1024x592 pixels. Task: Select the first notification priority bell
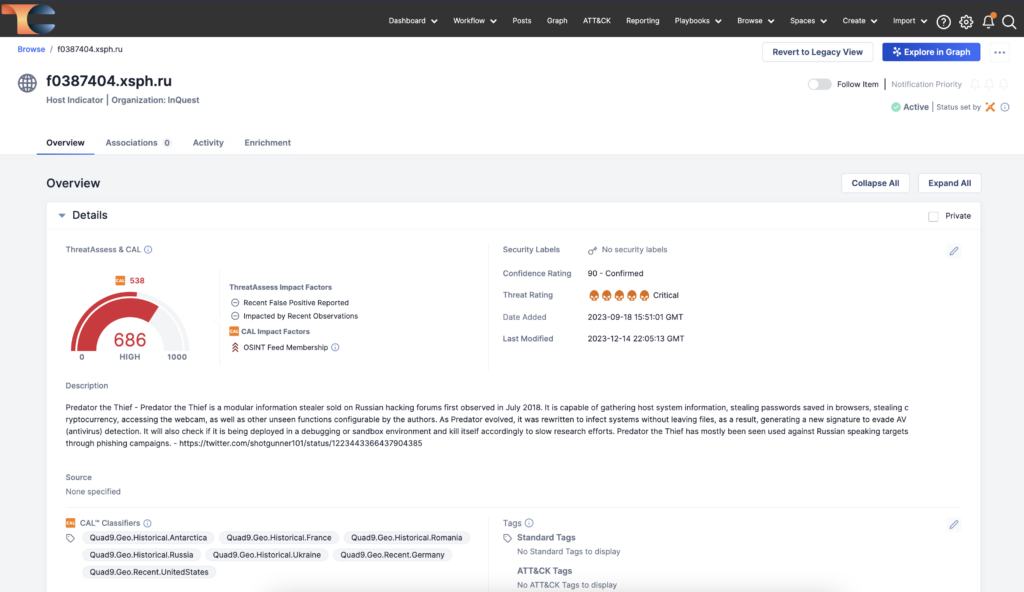click(x=974, y=84)
